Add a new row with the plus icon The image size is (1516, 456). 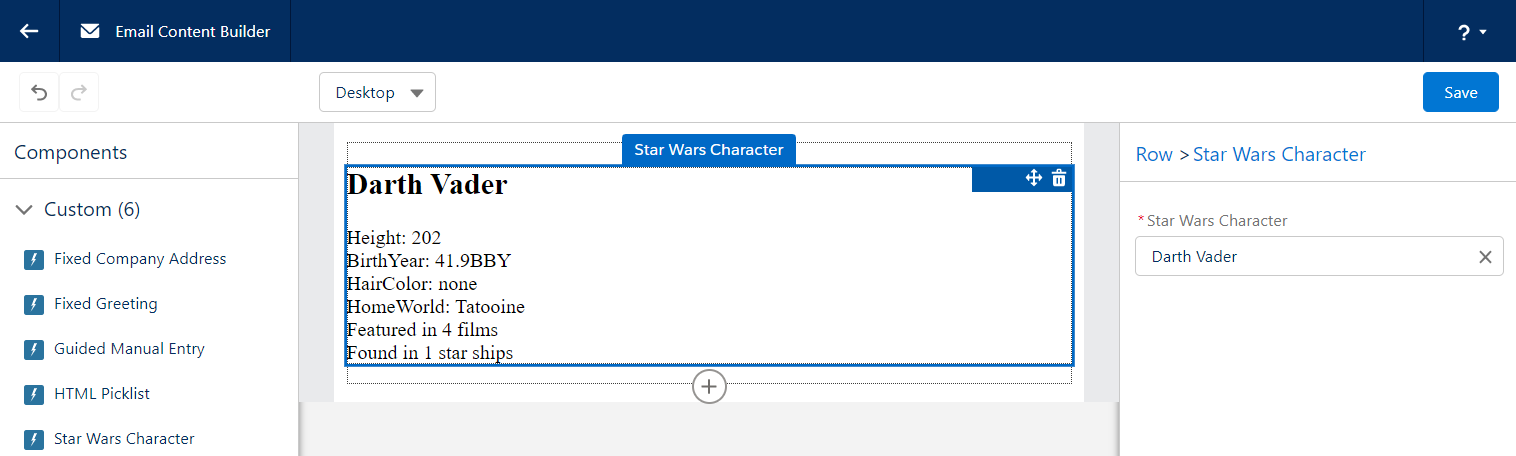709,386
